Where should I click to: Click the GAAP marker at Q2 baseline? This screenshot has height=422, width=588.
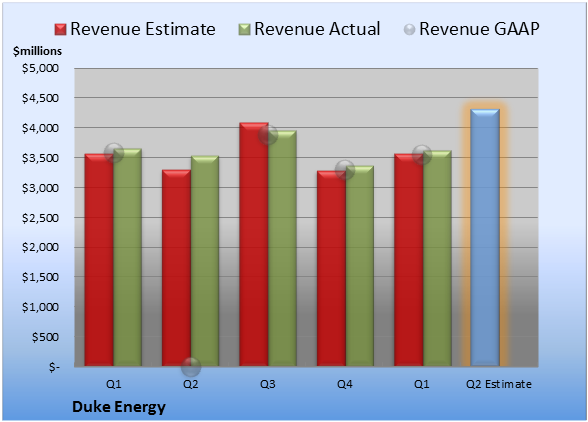click(x=191, y=366)
